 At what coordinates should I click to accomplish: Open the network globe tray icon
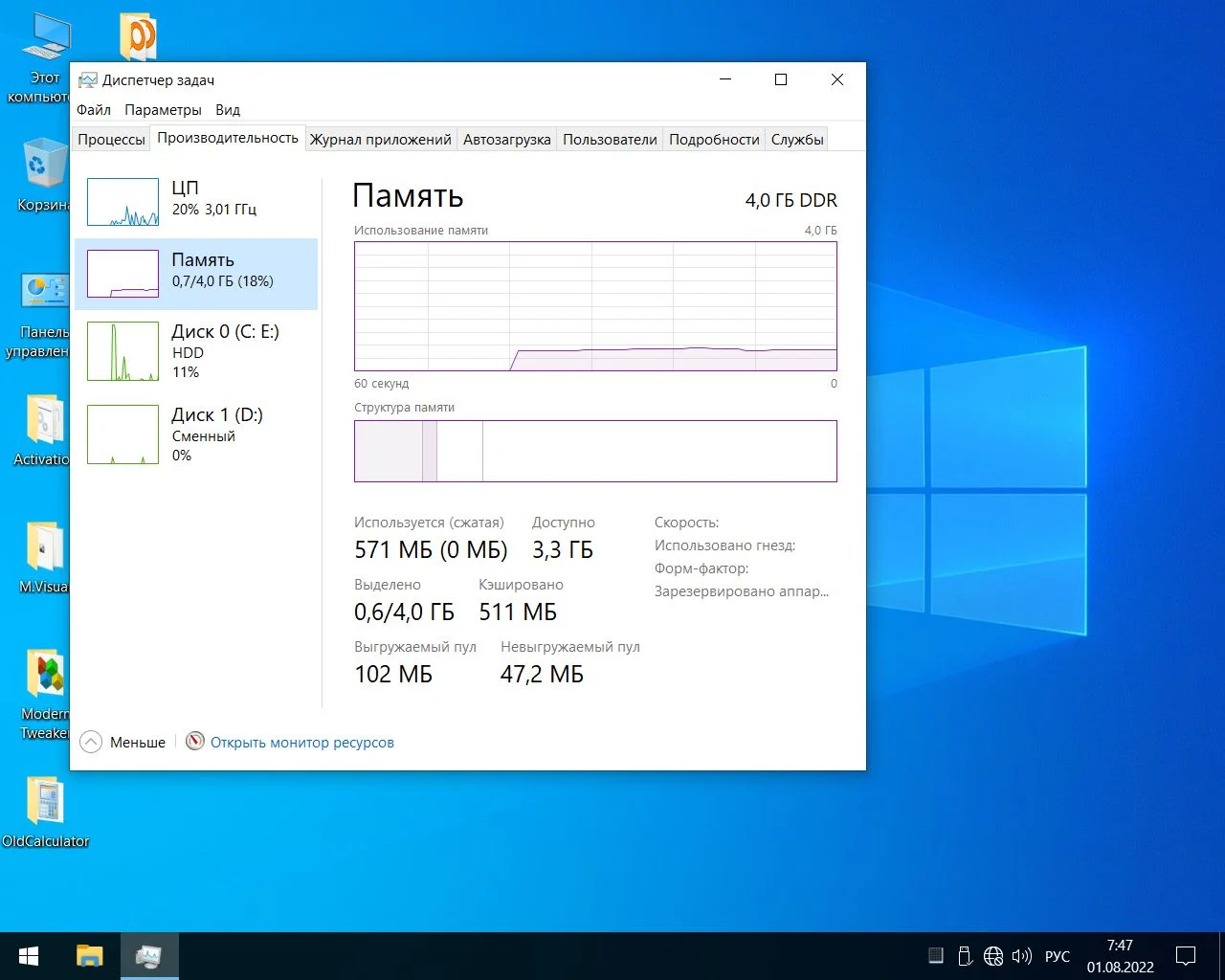(x=993, y=956)
